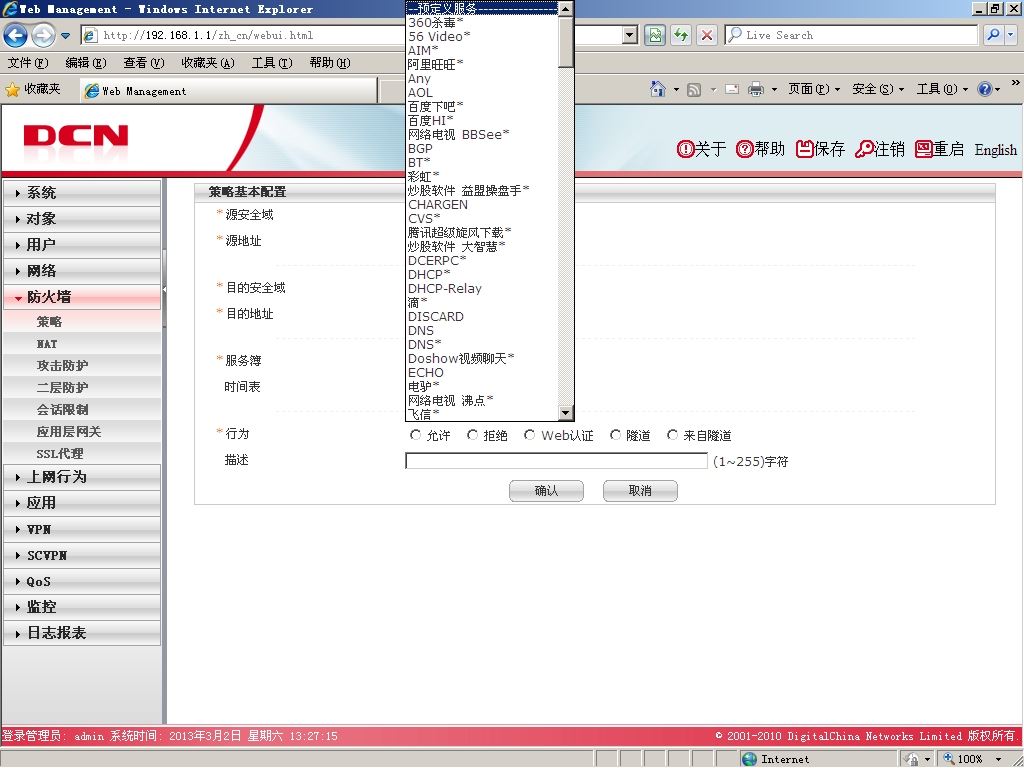The width and height of the screenshot is (1024, 768).
Task: Click the Read mail icon
Action: coord(732,89)
